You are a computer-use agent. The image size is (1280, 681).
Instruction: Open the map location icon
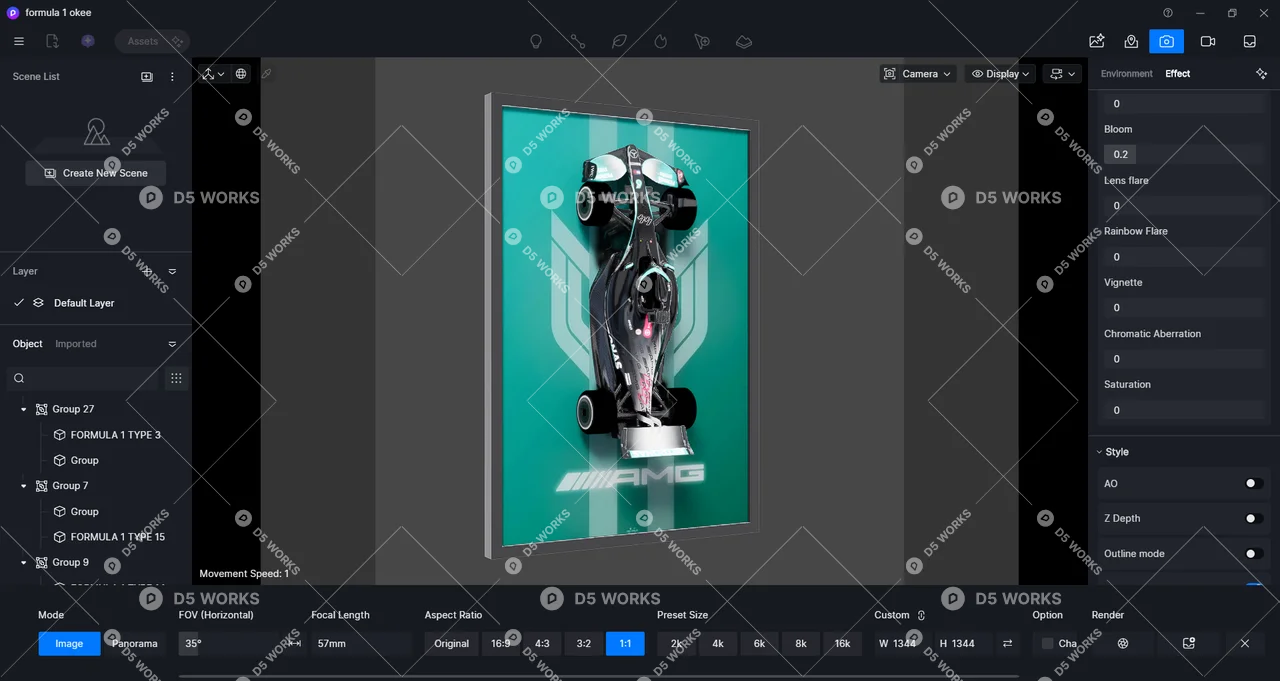(1131, 41)
